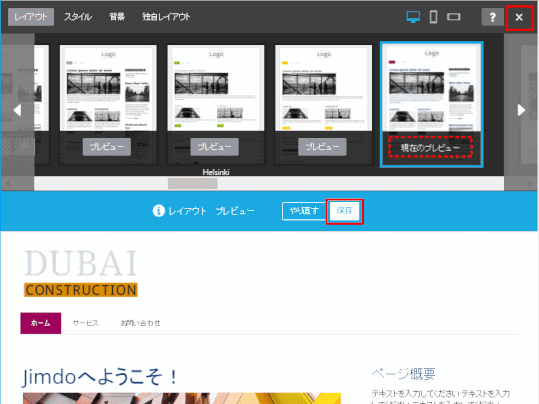Open the お問い合わせ navigation item

[140, 323]
